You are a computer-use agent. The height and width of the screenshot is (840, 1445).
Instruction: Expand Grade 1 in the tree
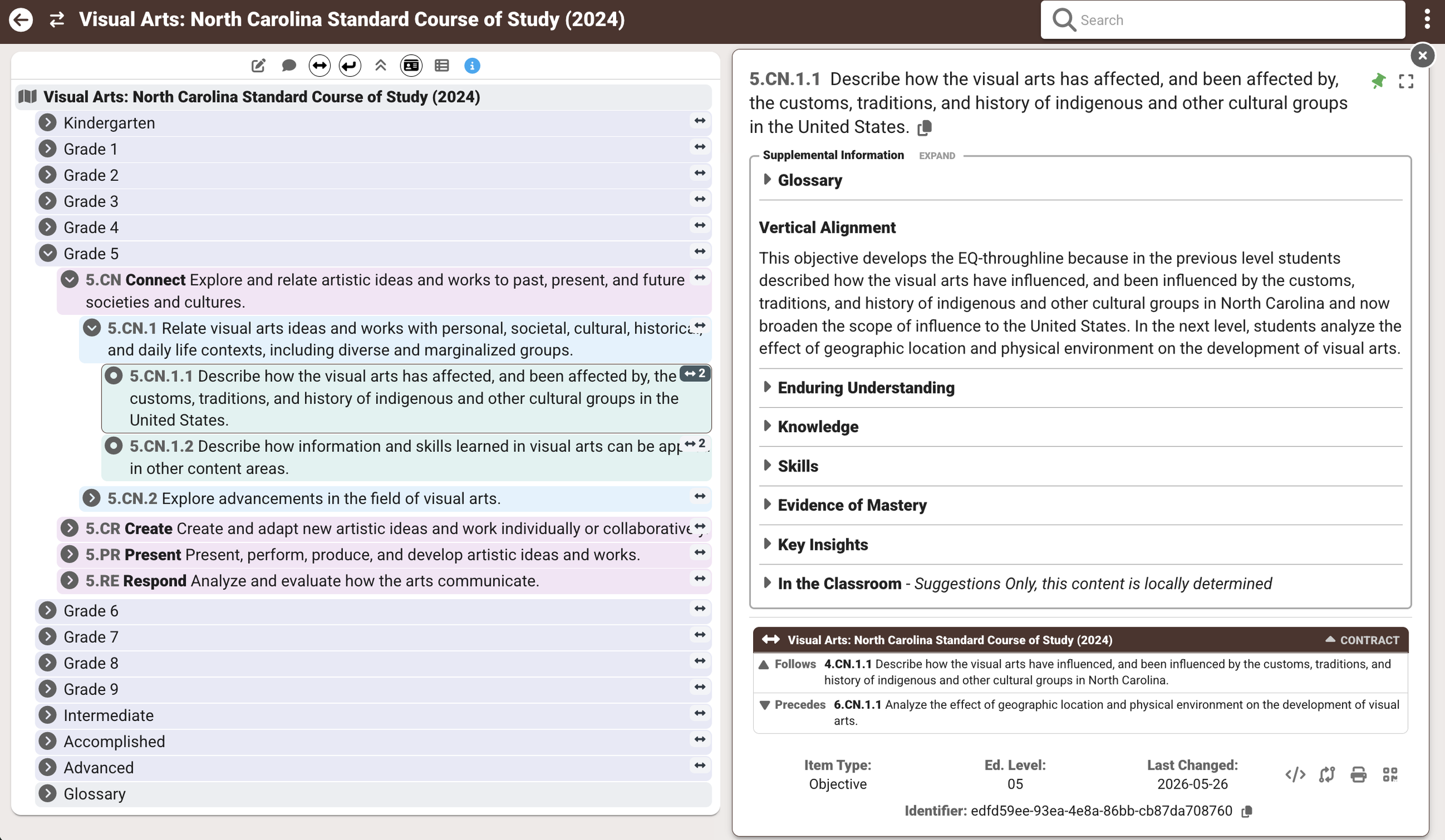(x=47, y=148)
